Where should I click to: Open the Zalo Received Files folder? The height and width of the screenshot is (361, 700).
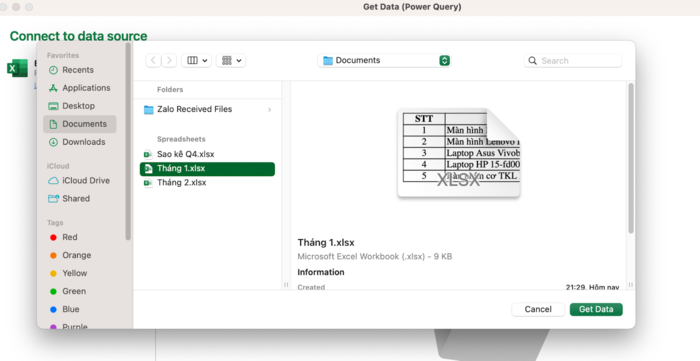coord(208,109)
